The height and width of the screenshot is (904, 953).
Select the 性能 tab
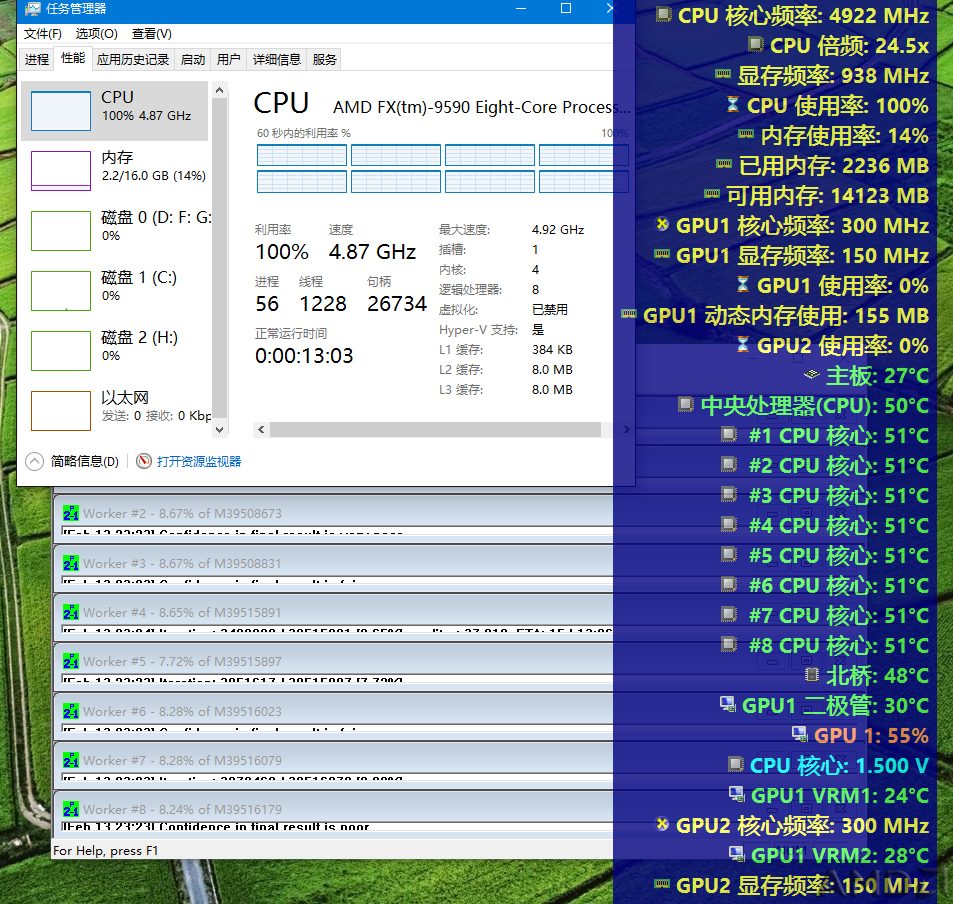[73, 58]
